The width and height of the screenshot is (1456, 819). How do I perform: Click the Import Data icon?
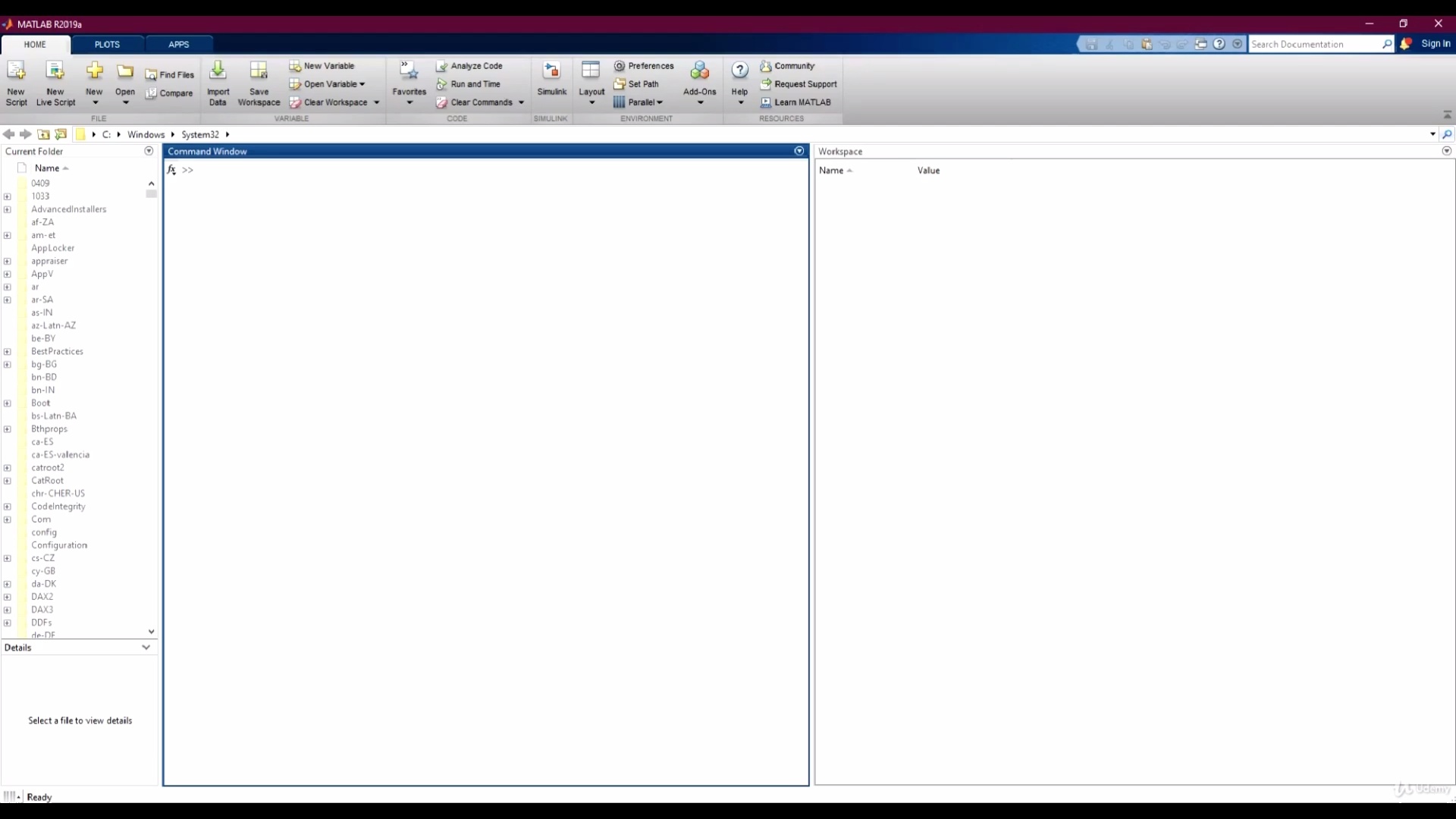pos(218,71)
